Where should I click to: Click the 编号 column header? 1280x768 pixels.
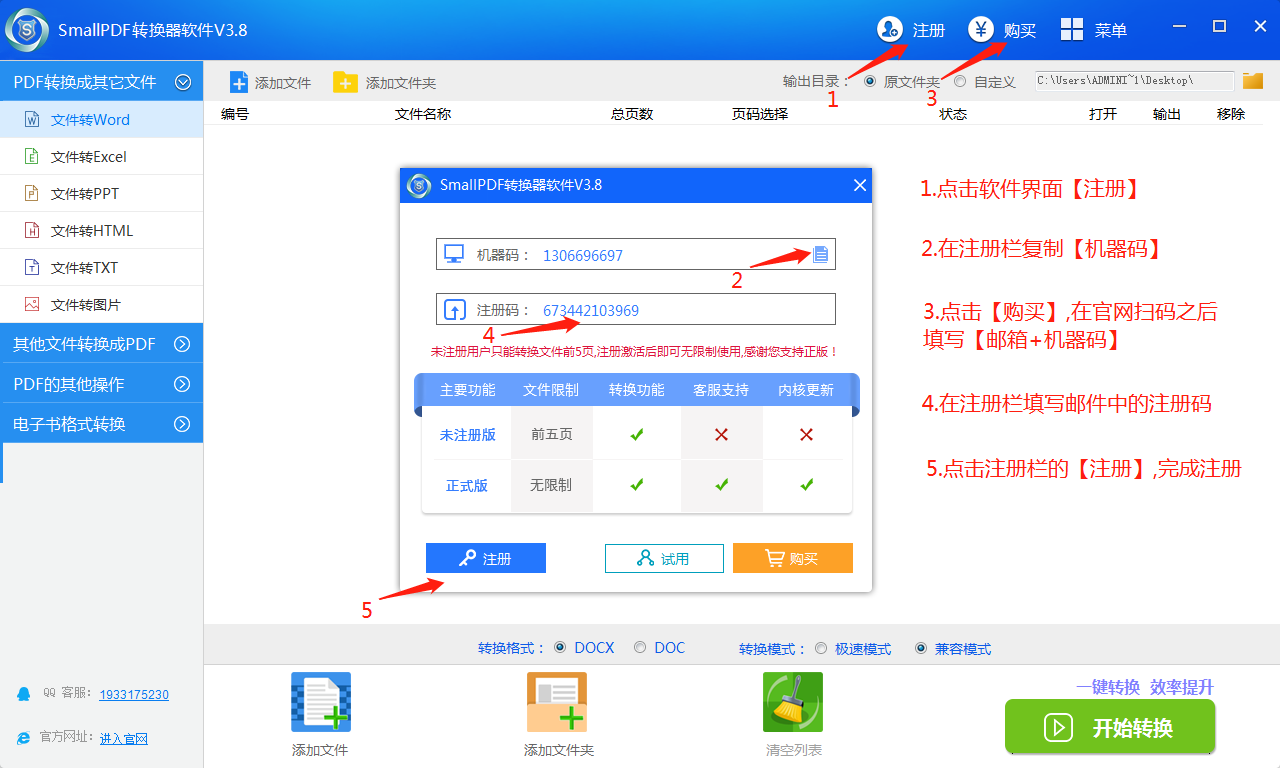(235, 114)
